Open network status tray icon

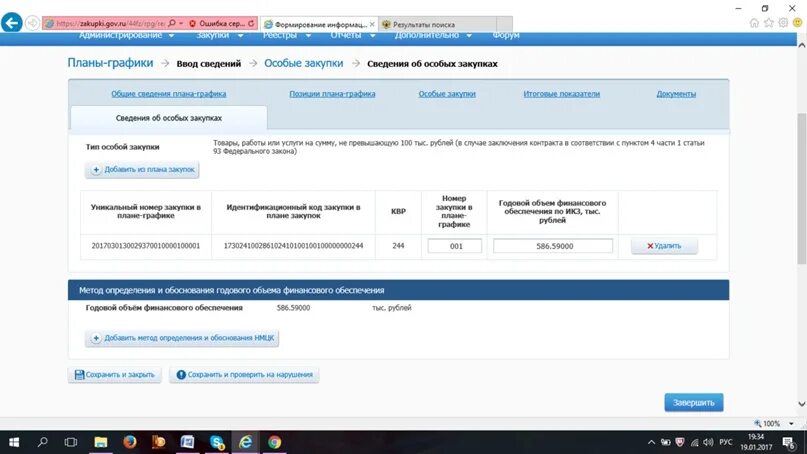pos(694,442)
